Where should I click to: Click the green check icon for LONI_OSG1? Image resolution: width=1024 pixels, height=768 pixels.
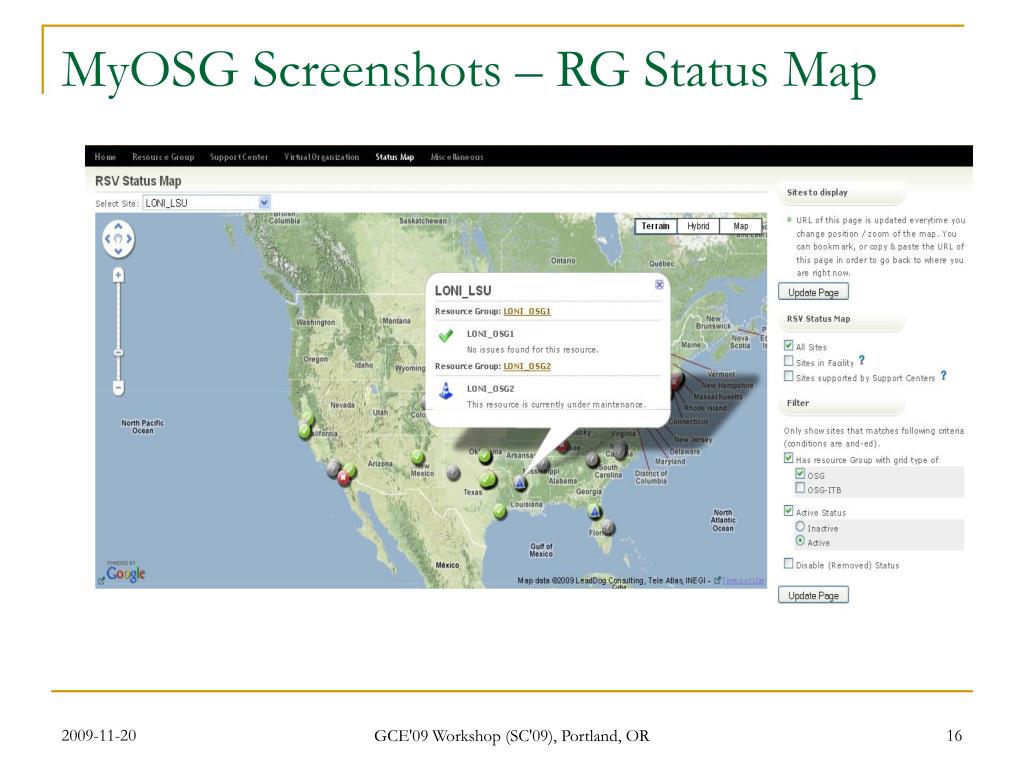[446, 336]
